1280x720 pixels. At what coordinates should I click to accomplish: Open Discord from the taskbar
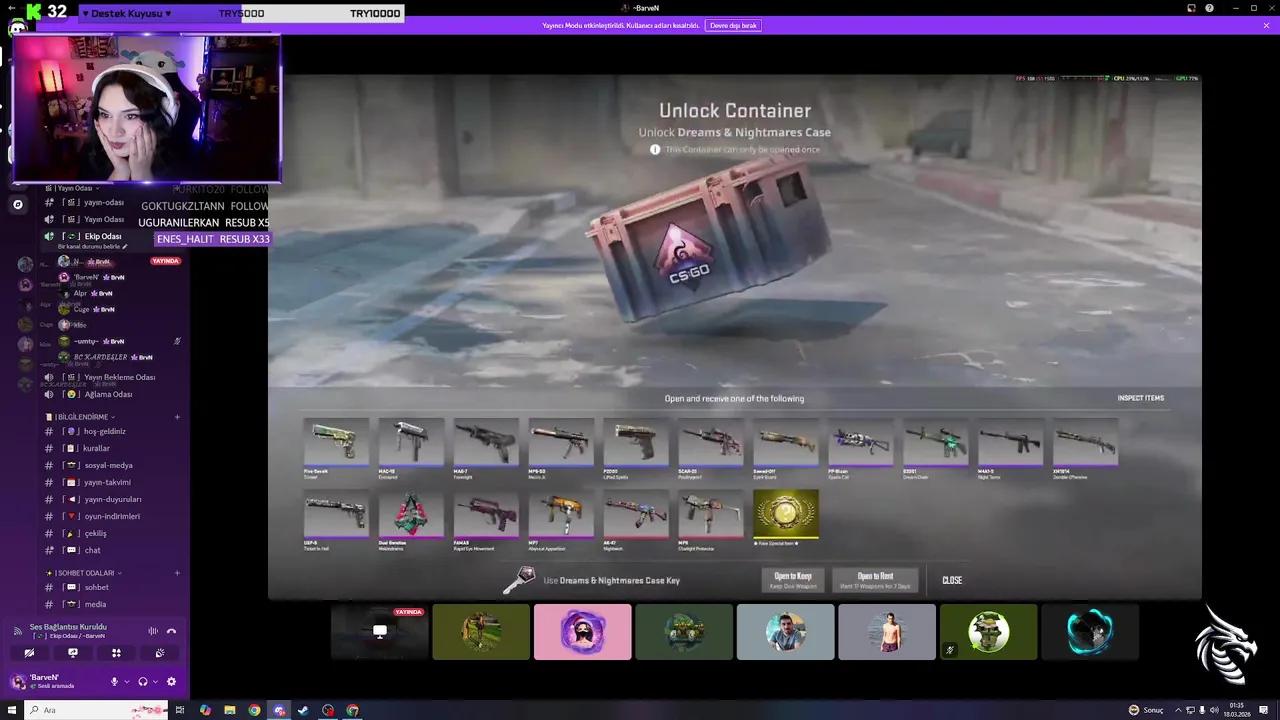tap(278, 710)
